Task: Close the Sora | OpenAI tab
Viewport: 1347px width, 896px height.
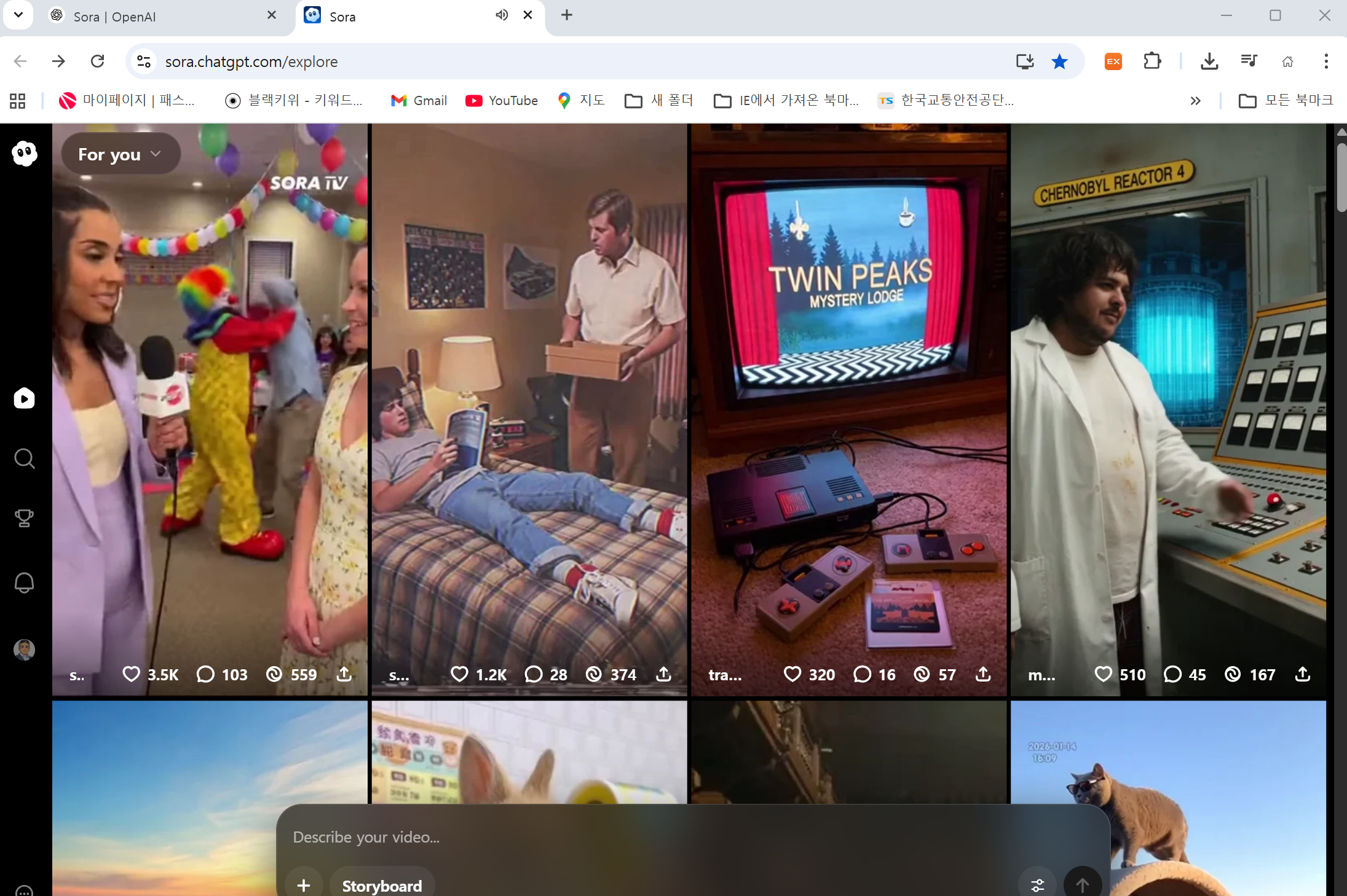Action: point(272,15)
